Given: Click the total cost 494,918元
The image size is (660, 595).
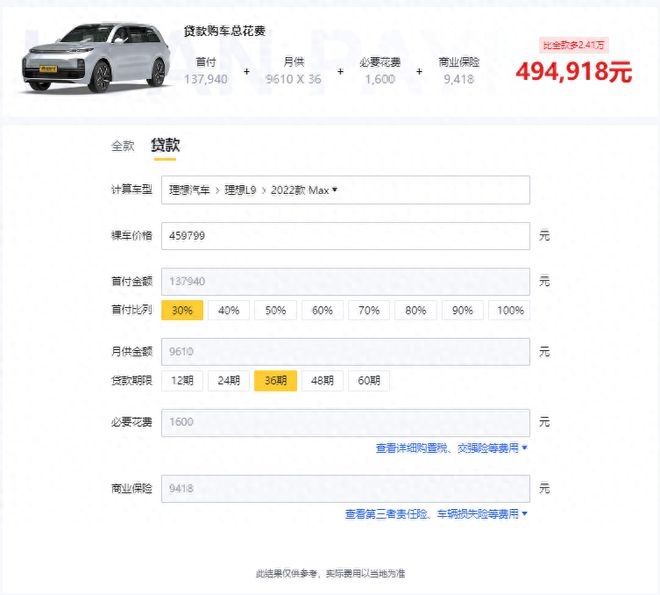Looking at the screenshot, I should pos(574,72).
